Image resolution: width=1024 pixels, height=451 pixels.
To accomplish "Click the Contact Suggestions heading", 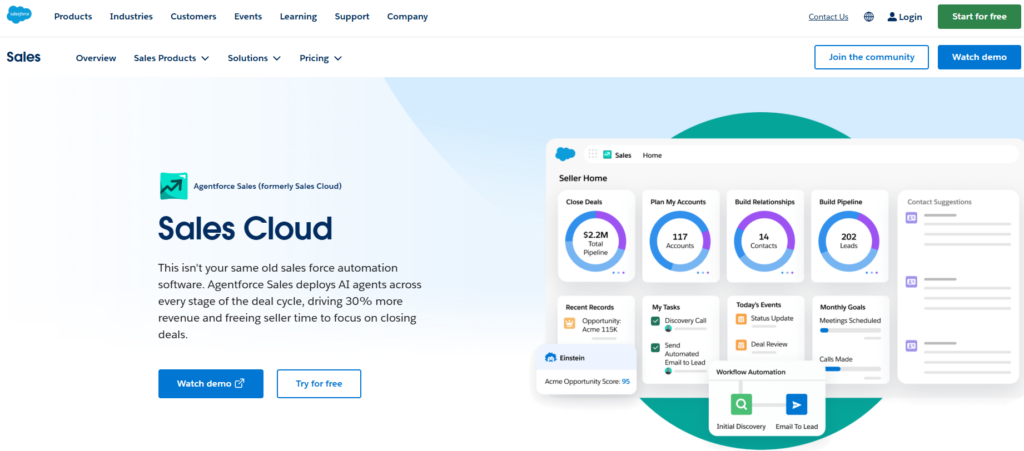I will click(x=938, y=202).
